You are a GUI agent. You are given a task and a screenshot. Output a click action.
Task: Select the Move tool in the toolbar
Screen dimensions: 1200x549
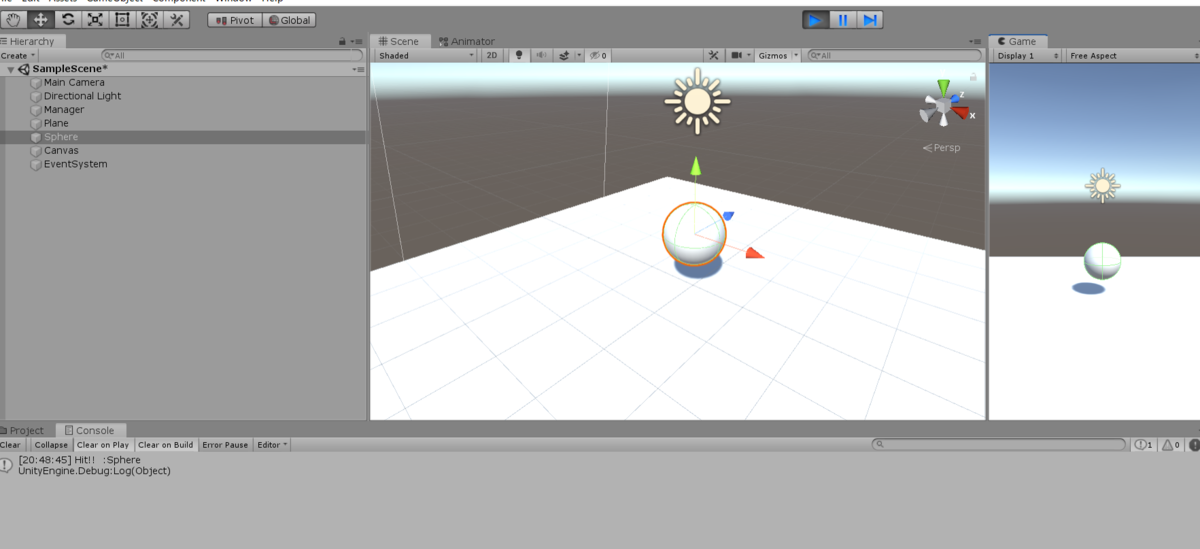41,19
